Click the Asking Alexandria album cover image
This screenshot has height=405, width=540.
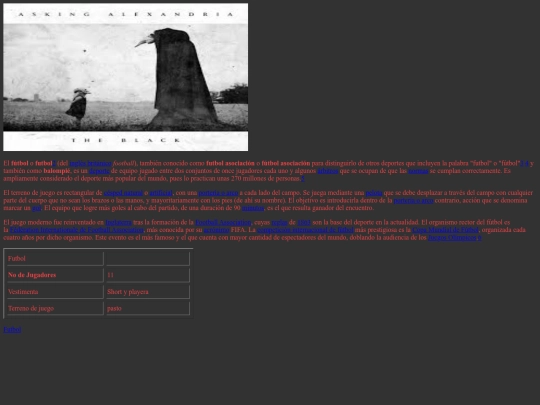(x=126, y=77)
